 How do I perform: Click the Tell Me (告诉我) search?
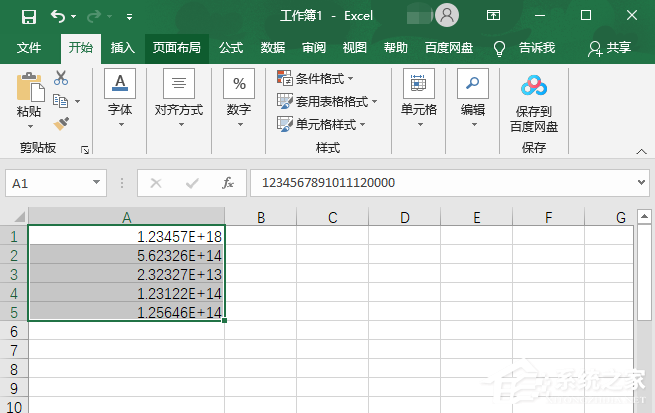click(x=526, y=47)
